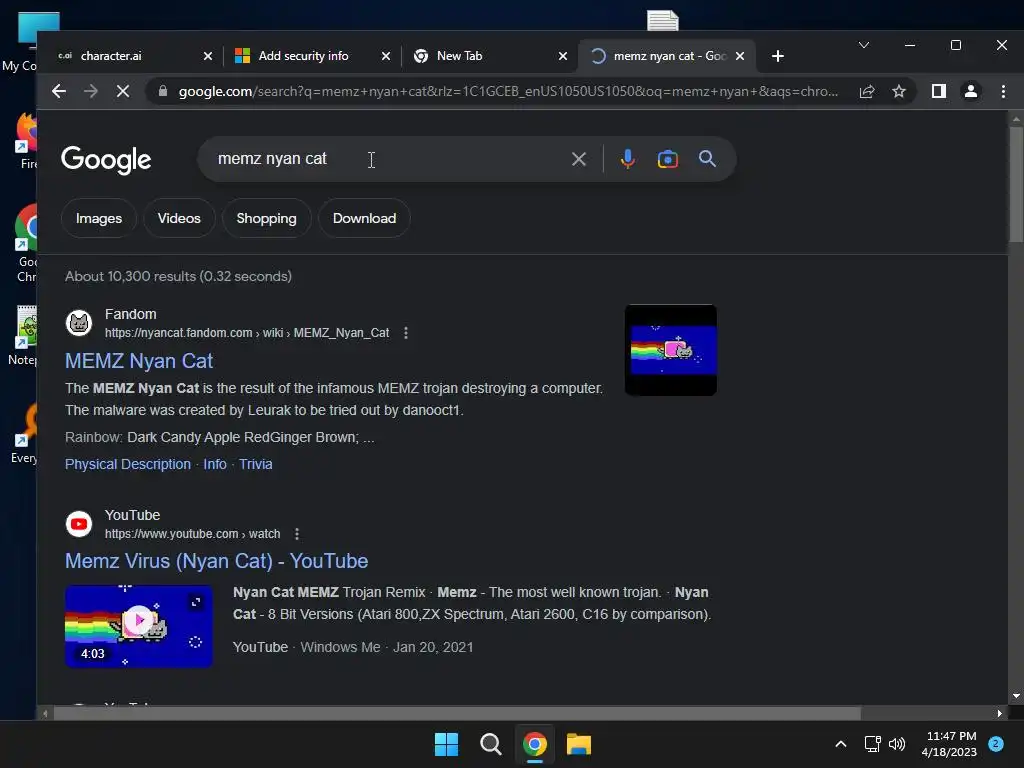Click the horizontal scrollbar thumb

[x=457, y=713]
